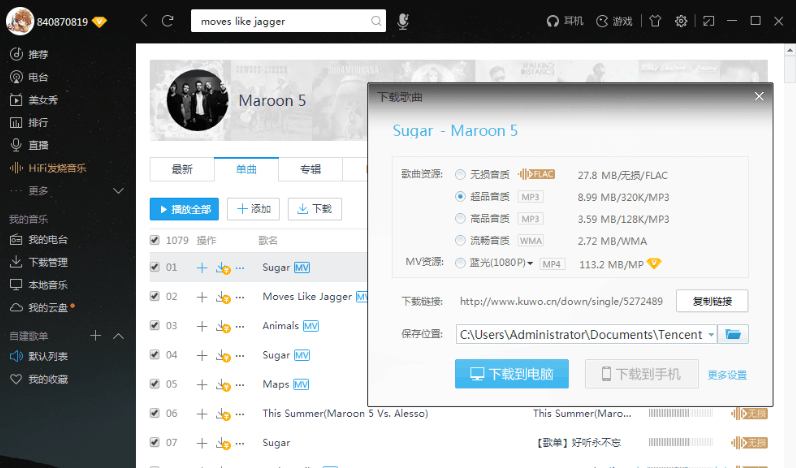Open the 游戏 games section
Screen dimensions: 796x468
click(614, 21)
